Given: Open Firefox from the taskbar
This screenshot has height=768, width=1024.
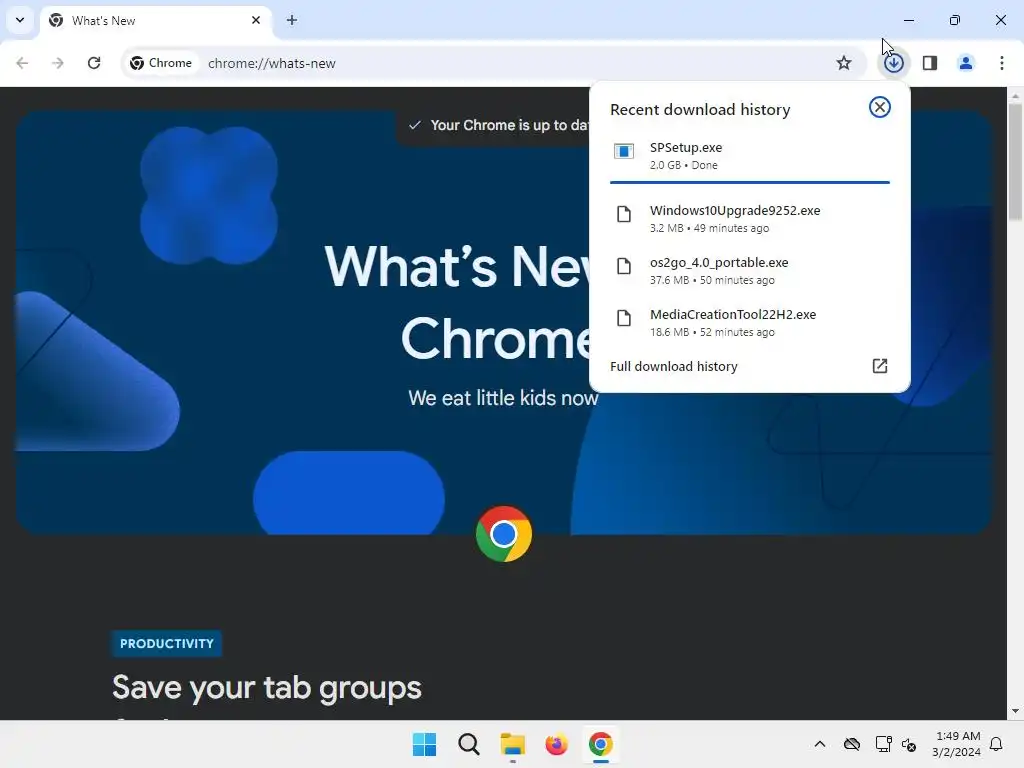Looking at the screenshot, I should click(x=556, y=744).
